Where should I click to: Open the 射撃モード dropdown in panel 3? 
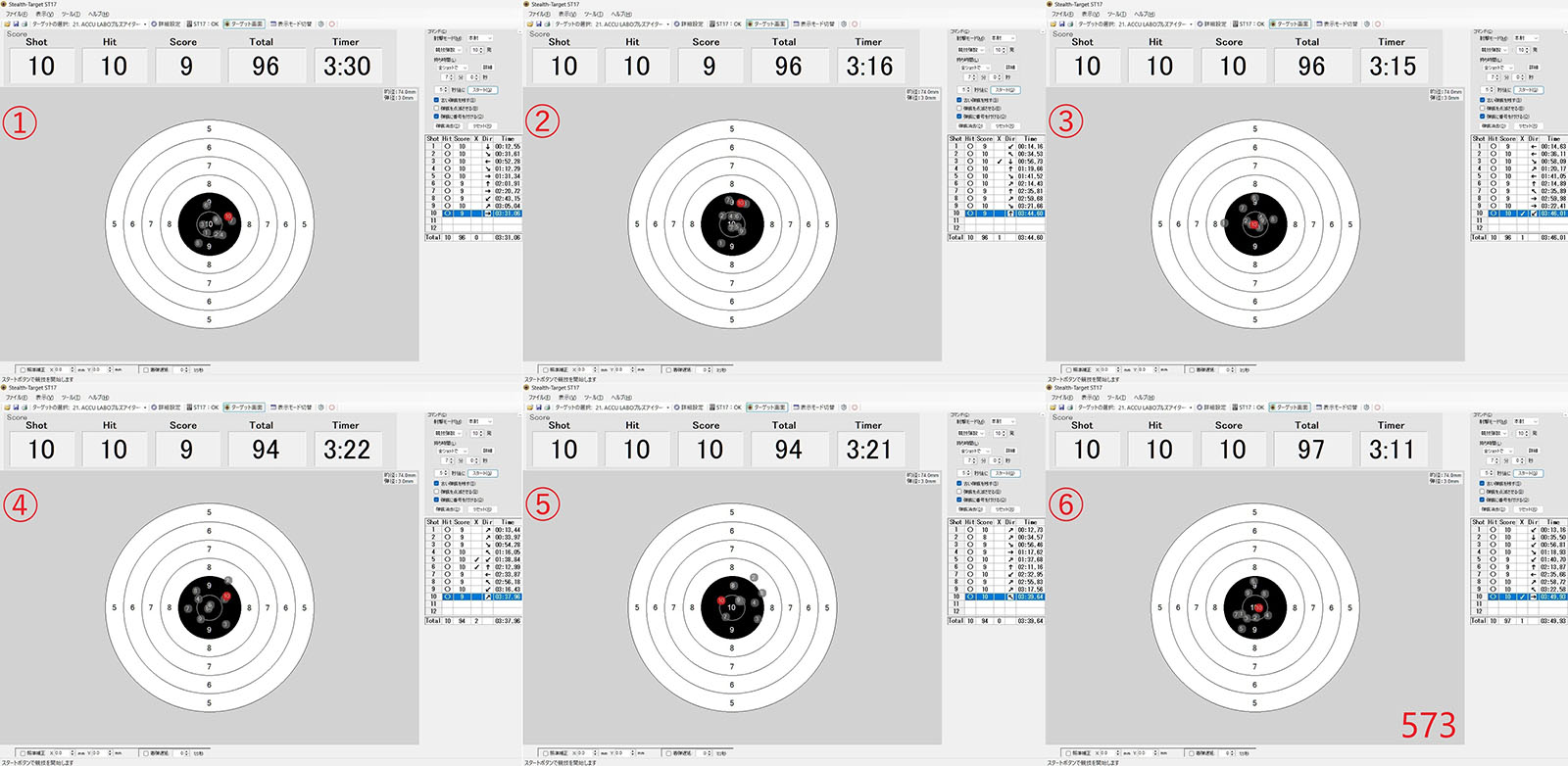click(x=1526, y=38)
